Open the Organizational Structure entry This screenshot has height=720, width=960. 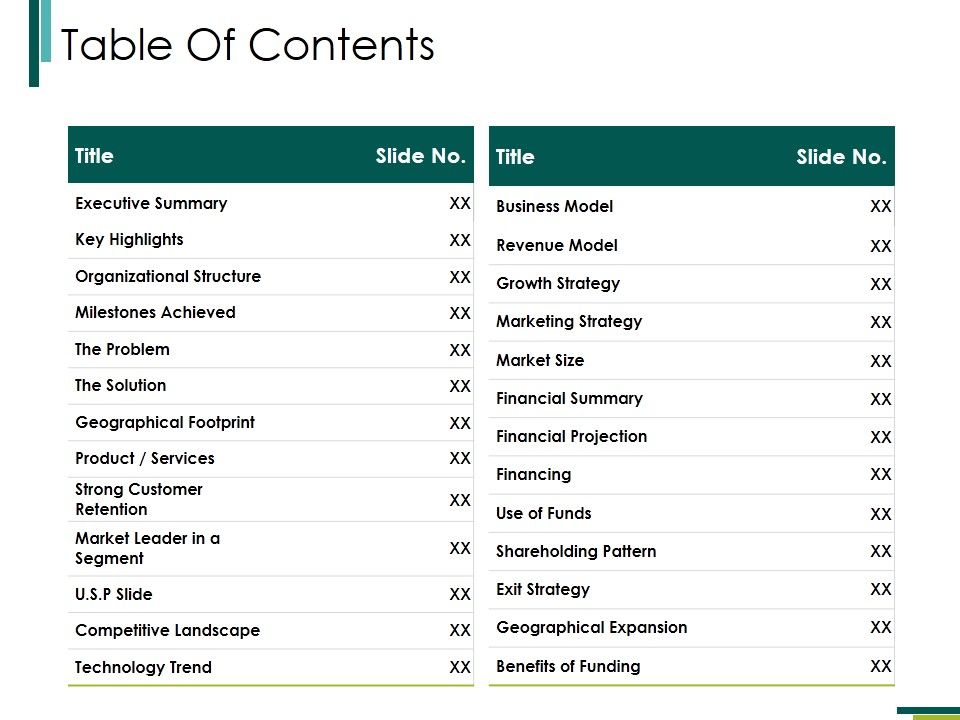pyautogui.click(x=168, y=277)
